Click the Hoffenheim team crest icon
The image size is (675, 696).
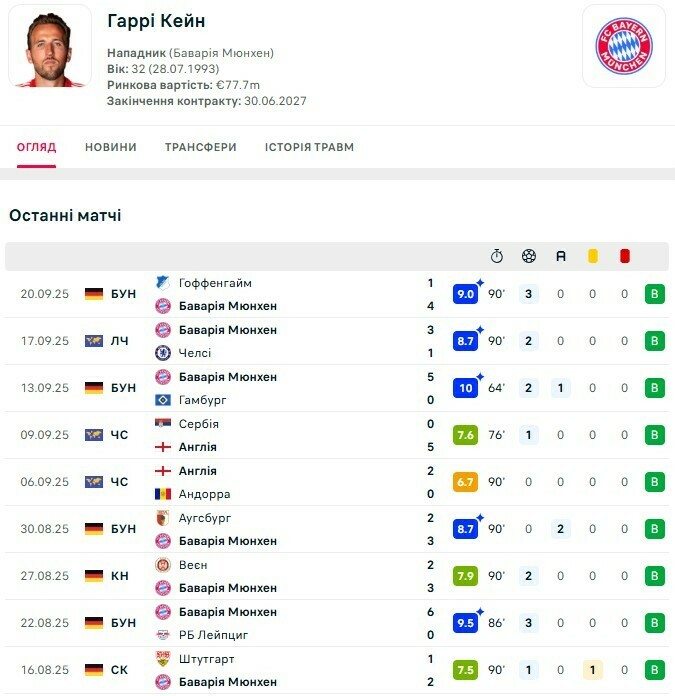tap(163, 283)
